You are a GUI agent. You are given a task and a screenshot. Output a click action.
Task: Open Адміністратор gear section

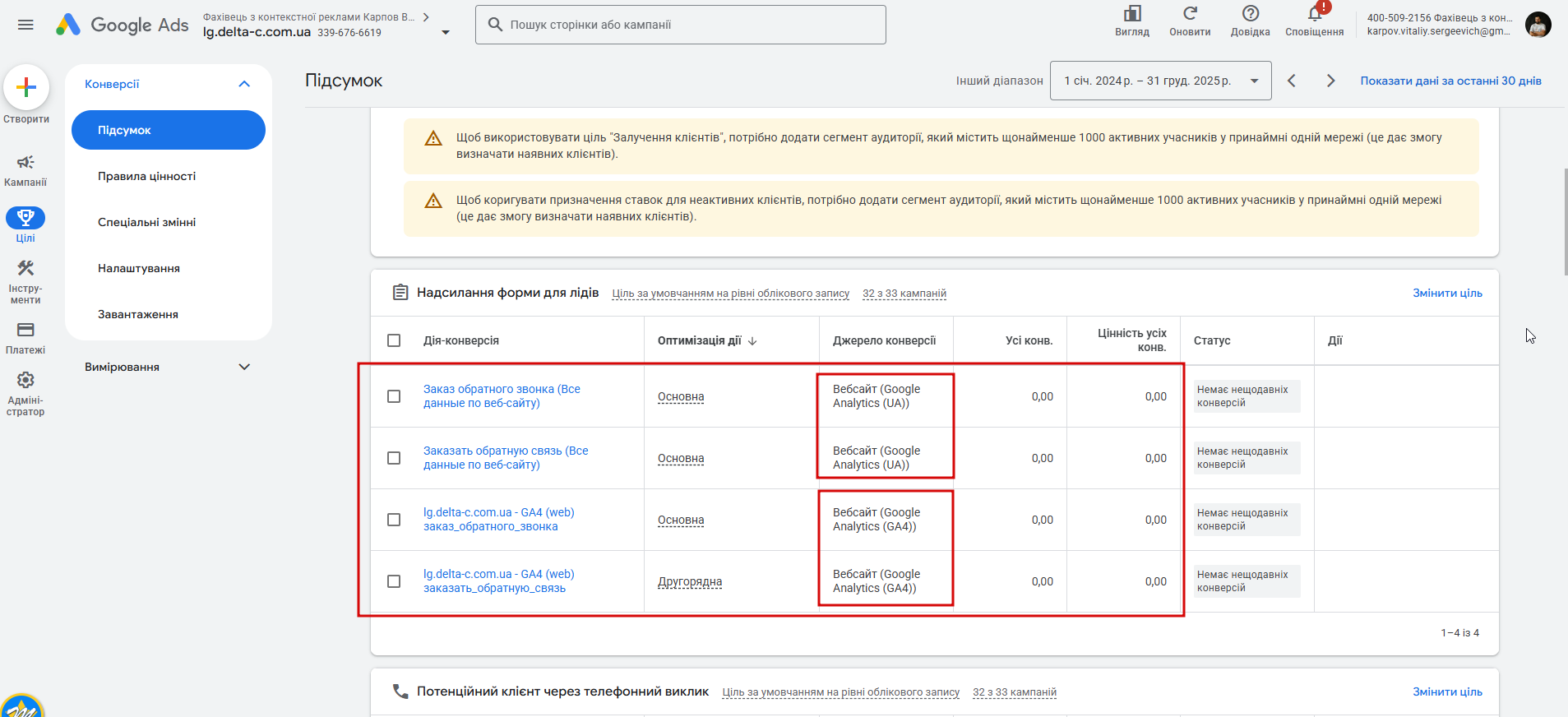click(x=25, y=381)
